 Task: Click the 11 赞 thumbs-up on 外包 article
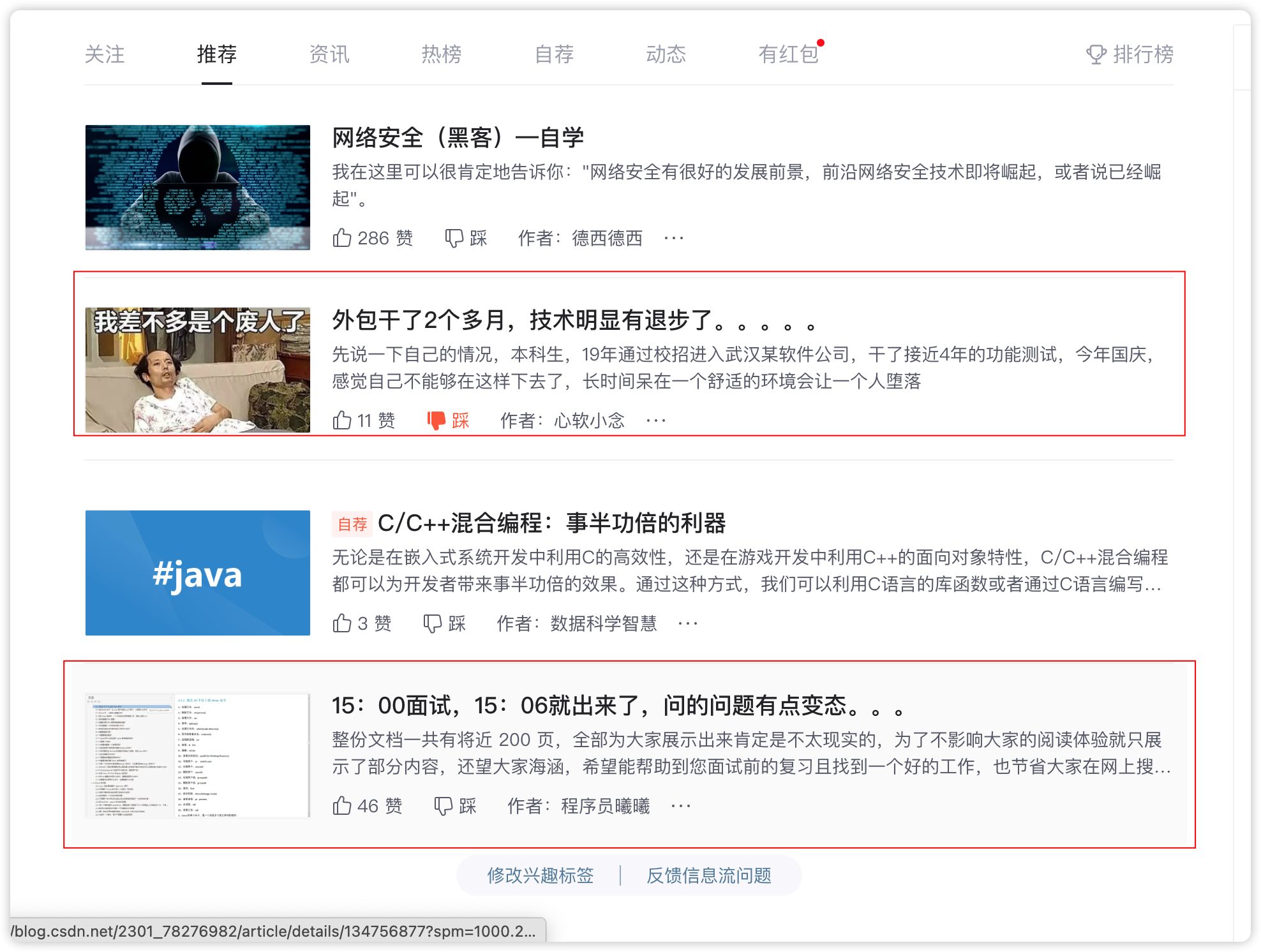click(343, 420)
